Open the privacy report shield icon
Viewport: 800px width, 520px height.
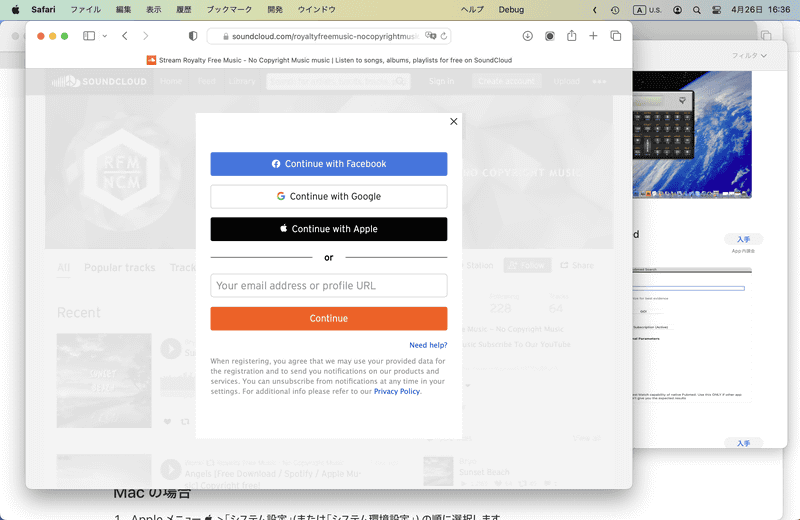click(193, 36)
